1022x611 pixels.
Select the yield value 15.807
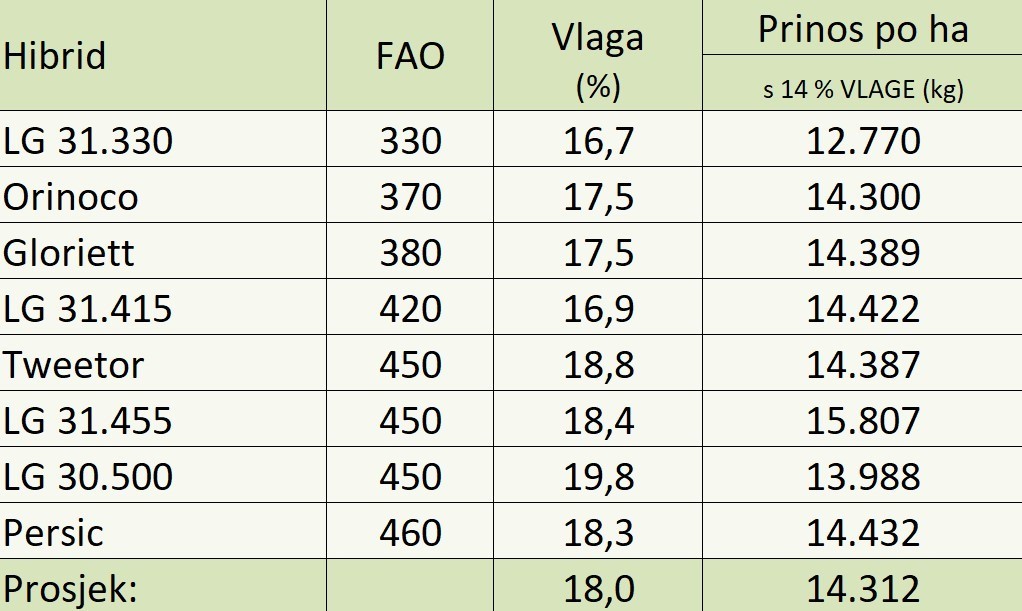point(863,421)
